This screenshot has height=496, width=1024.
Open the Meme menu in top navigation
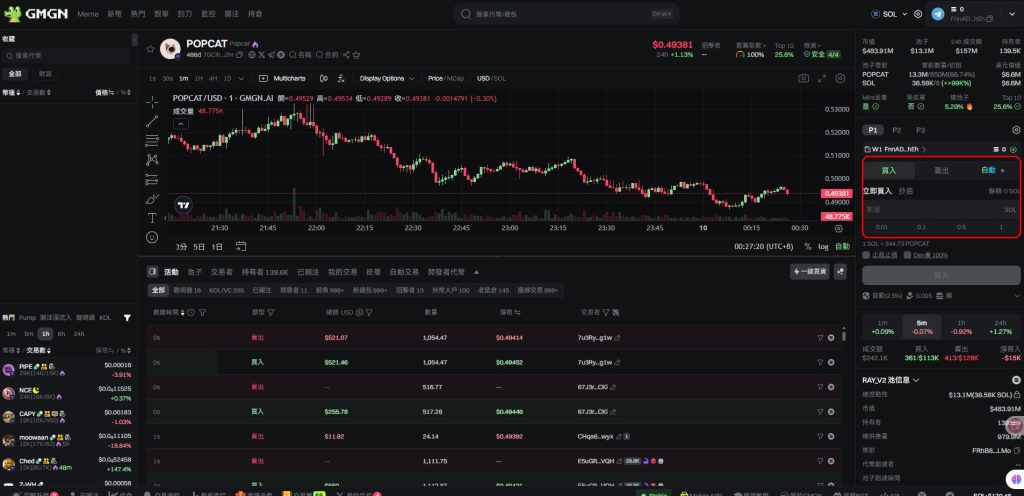(x=88, y=14)
